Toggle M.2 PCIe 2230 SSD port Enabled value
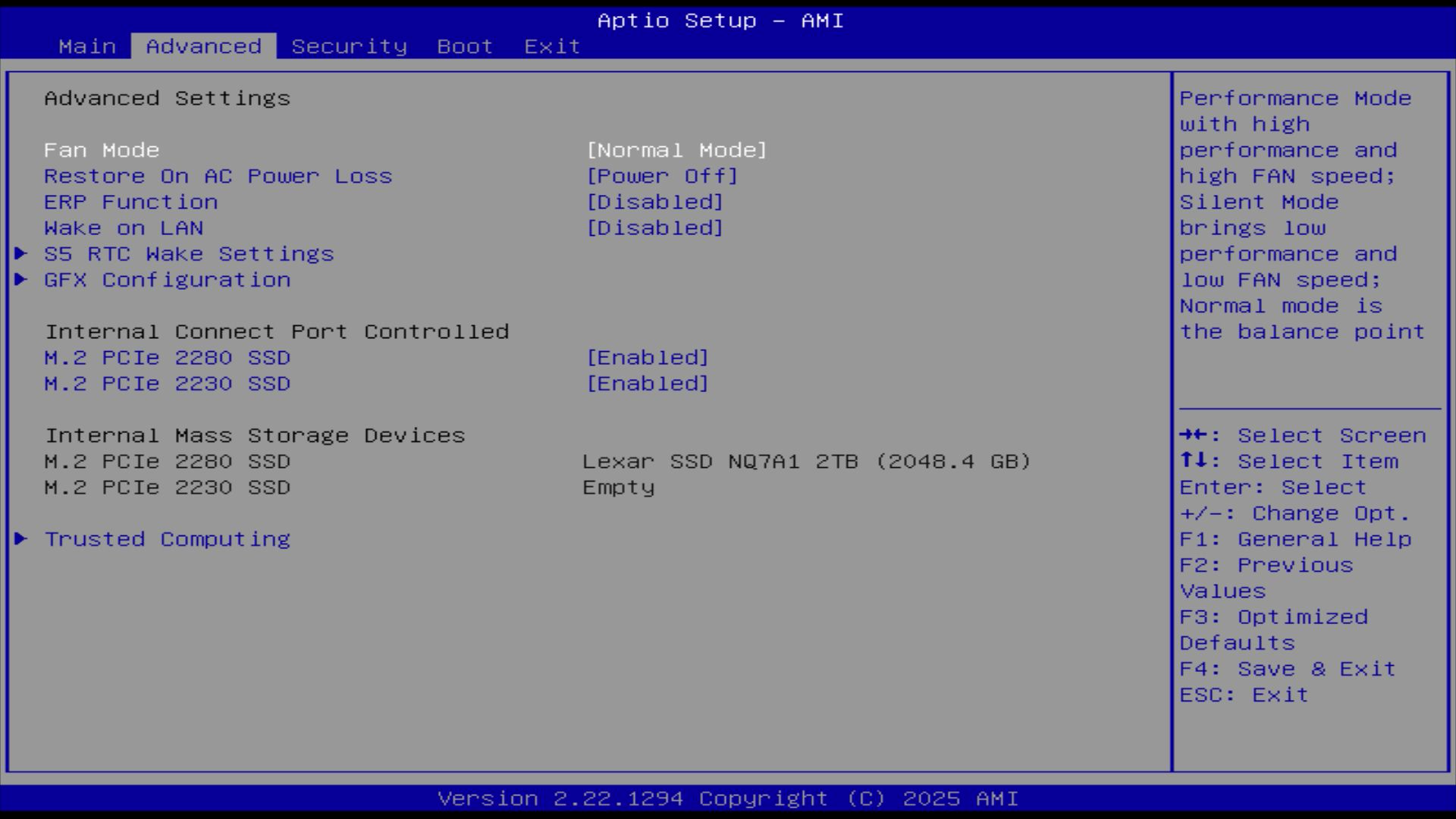 tap(647, 383)
